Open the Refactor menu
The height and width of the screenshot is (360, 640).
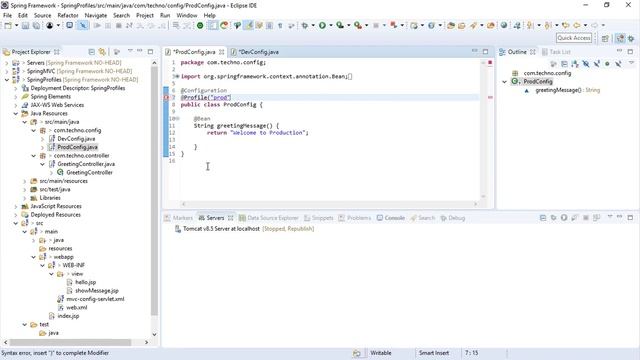pos(68,15)
